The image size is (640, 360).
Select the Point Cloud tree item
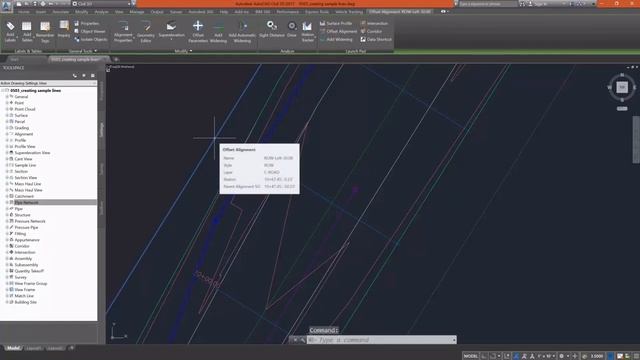click(25, 109)
